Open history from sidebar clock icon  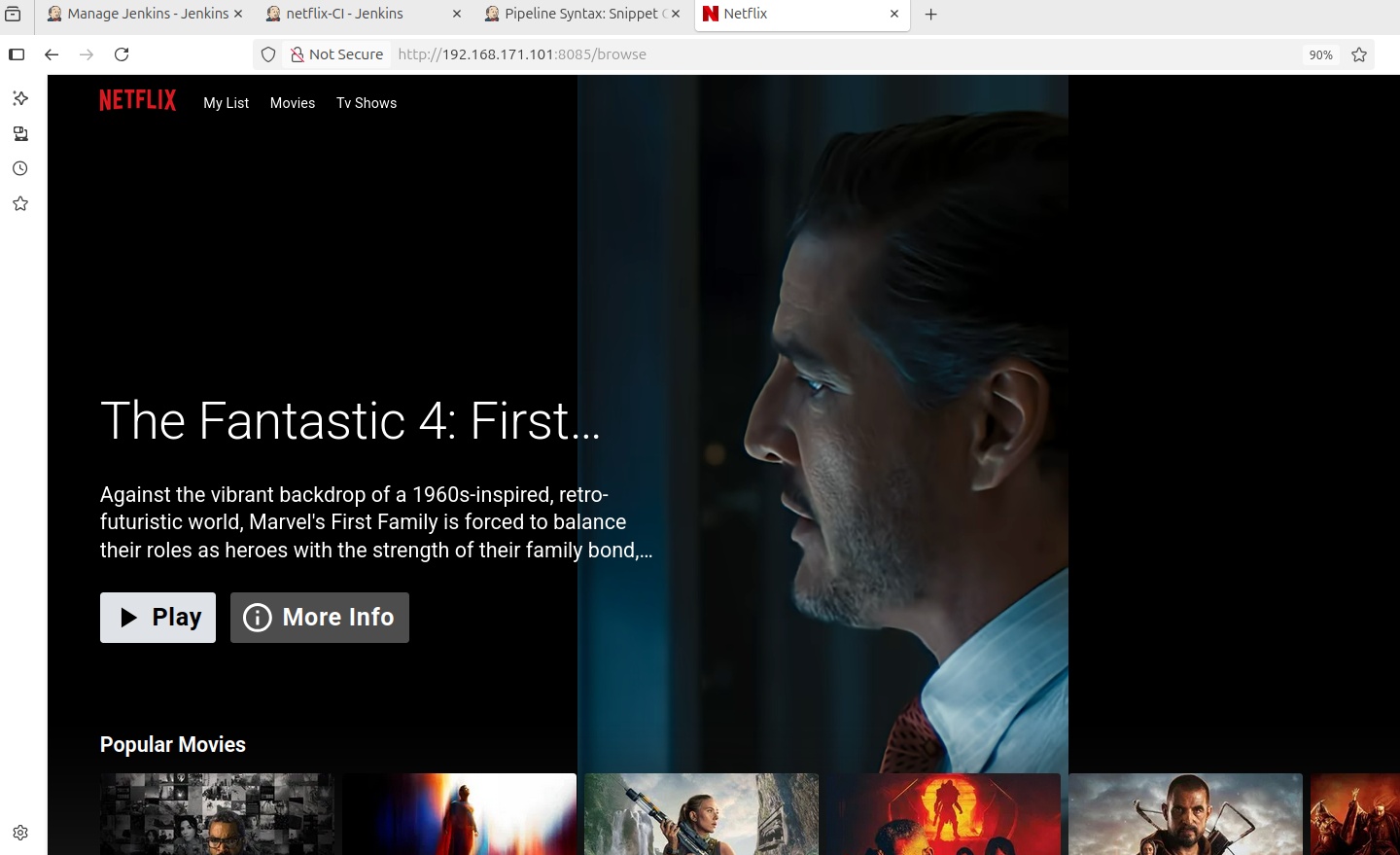(x=20, y=168)
